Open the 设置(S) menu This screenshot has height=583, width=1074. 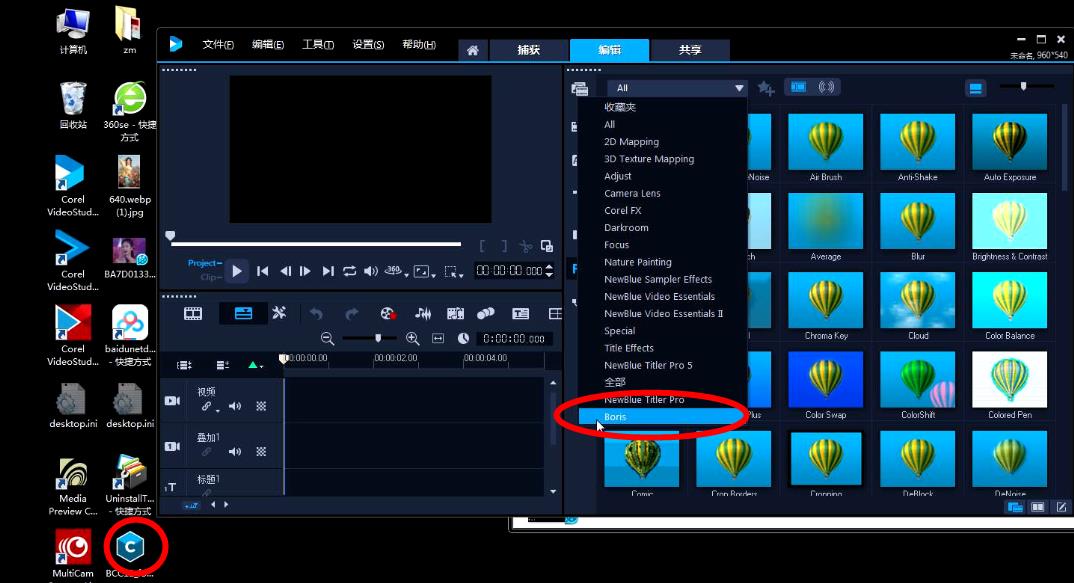pyautogui.click(x=368, y=45)
